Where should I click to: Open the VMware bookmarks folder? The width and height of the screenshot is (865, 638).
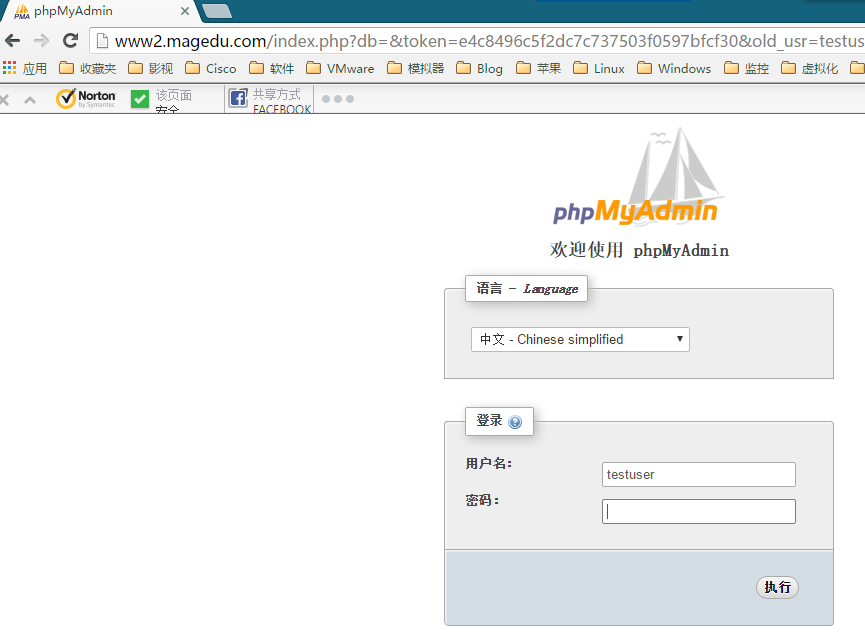pyautogui.click(x=340, y=68)
